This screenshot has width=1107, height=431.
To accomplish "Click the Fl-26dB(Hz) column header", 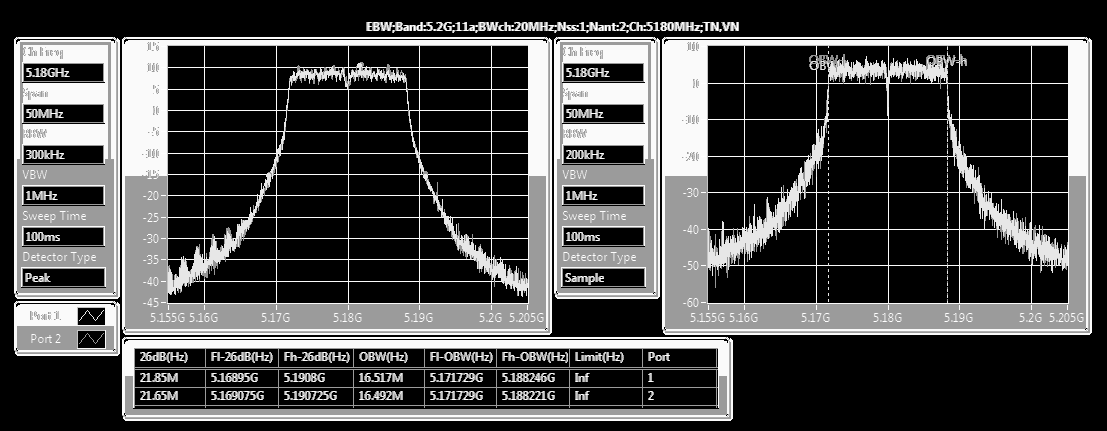I will (x=242, y=358).
